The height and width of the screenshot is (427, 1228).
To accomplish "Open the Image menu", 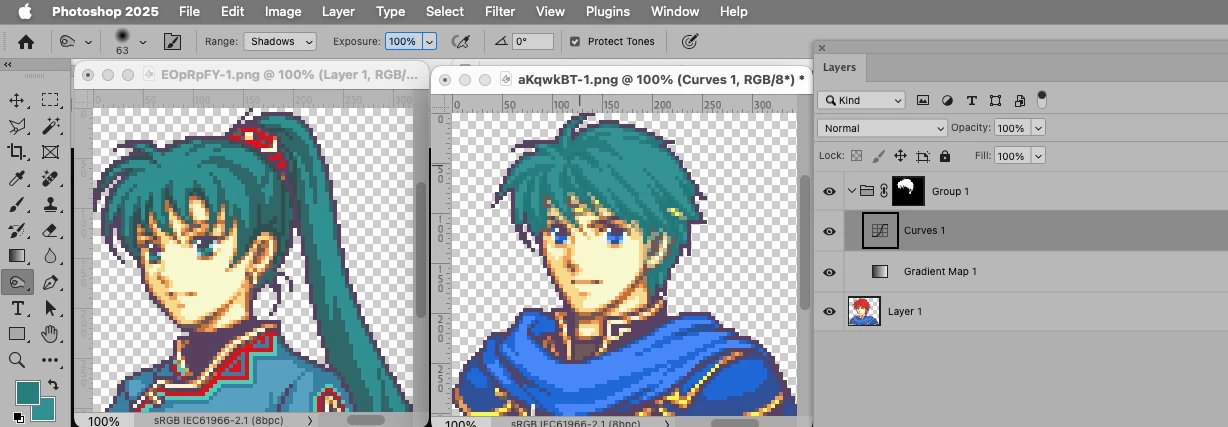I will (283, 12).
